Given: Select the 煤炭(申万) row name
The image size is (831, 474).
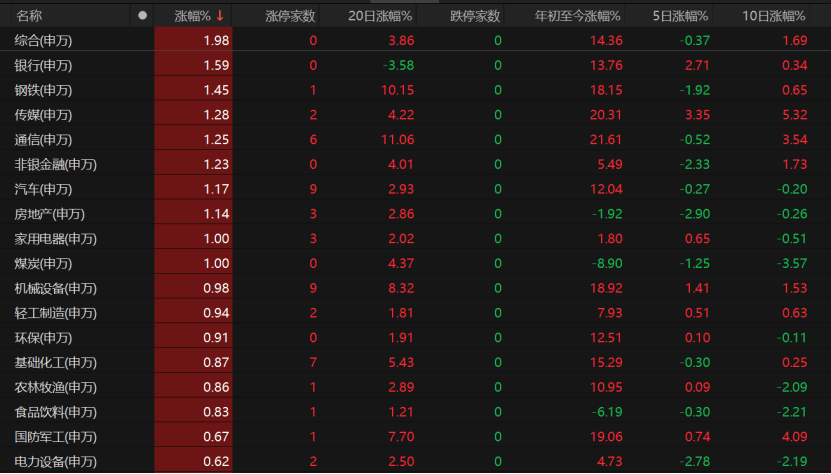Looking at the screenshot, I should tap(43, 264).
